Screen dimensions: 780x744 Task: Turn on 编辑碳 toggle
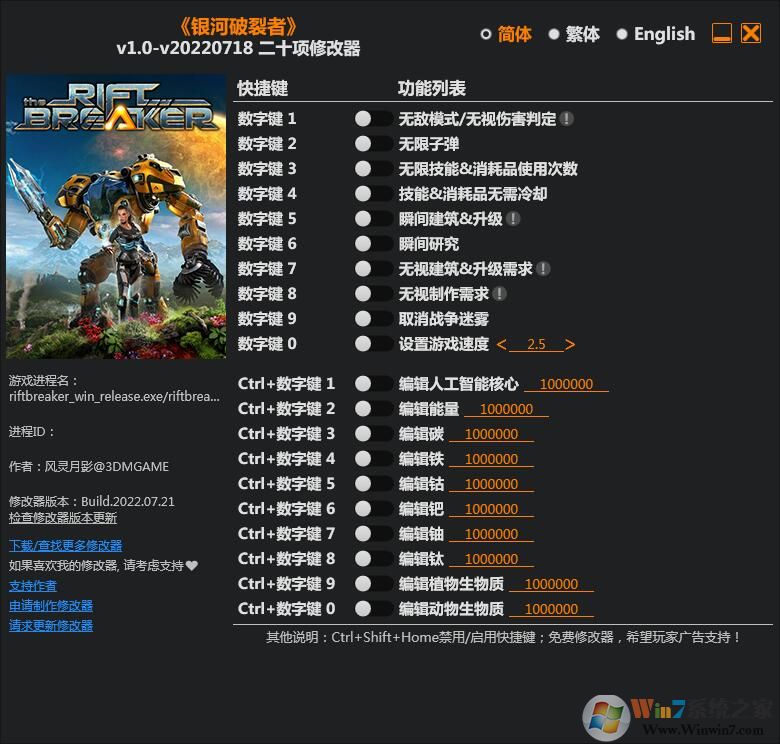(374, 433)
